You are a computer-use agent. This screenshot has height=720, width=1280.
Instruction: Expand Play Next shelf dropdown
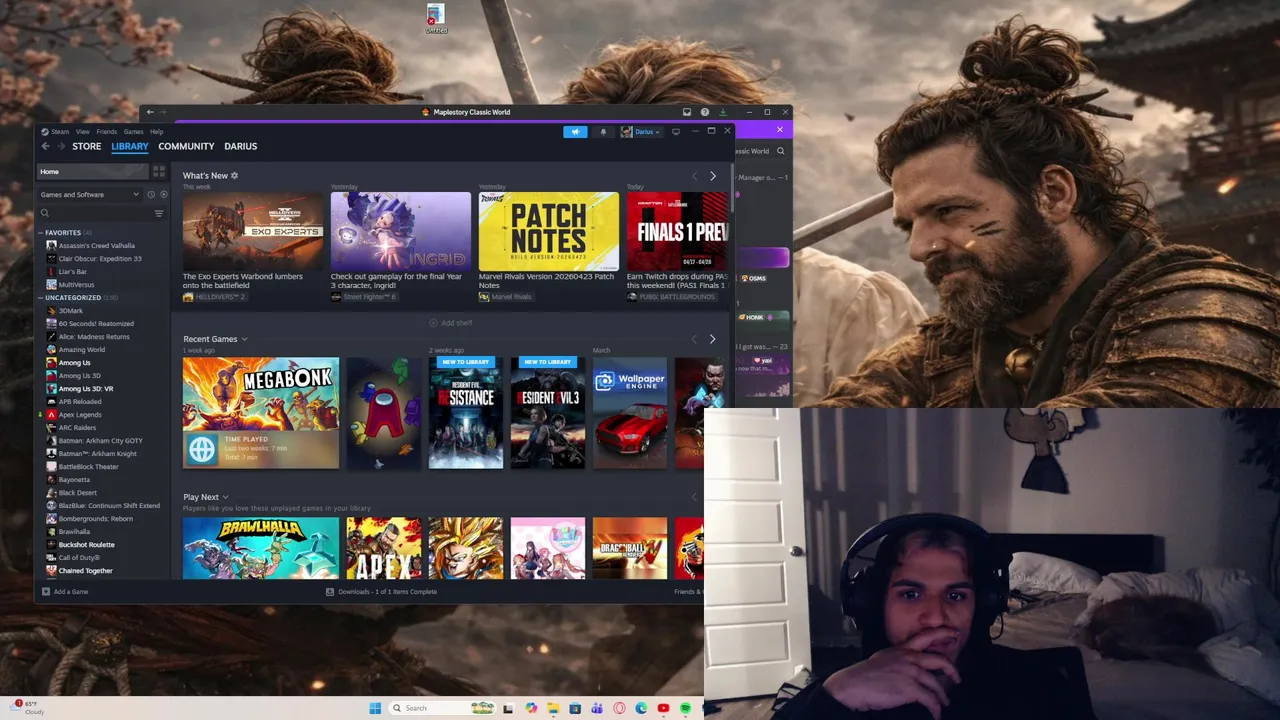point(226,497)
